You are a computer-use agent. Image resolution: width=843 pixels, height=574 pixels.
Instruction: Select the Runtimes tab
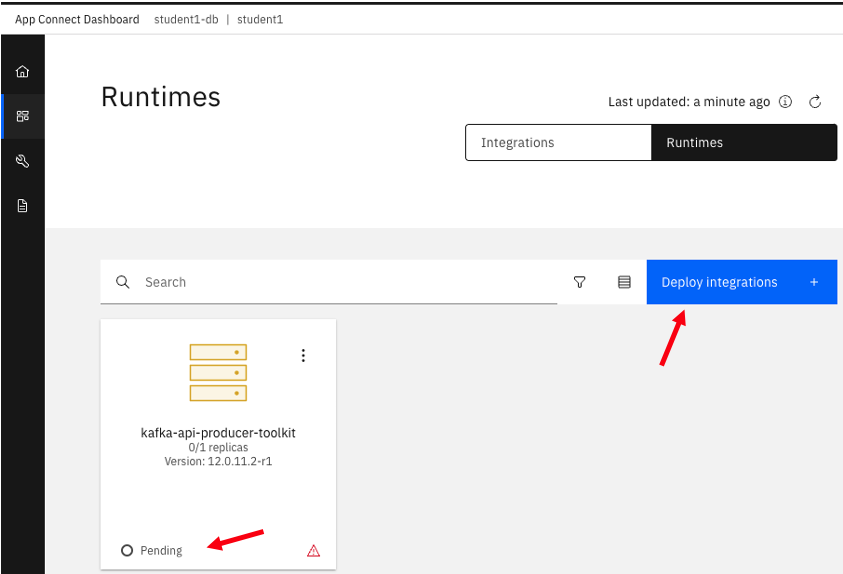[x=744, y=143]
